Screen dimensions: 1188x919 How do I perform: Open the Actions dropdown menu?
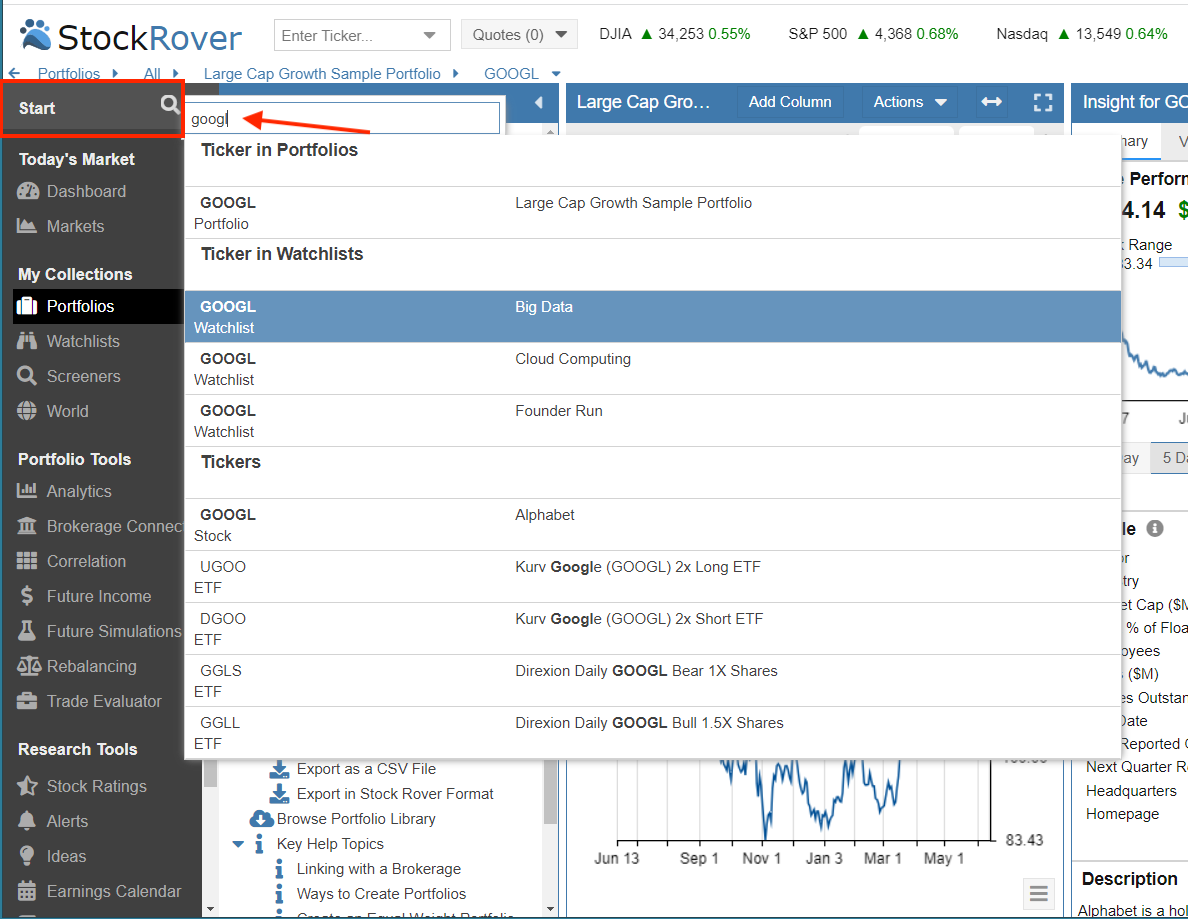coord(909,102)
